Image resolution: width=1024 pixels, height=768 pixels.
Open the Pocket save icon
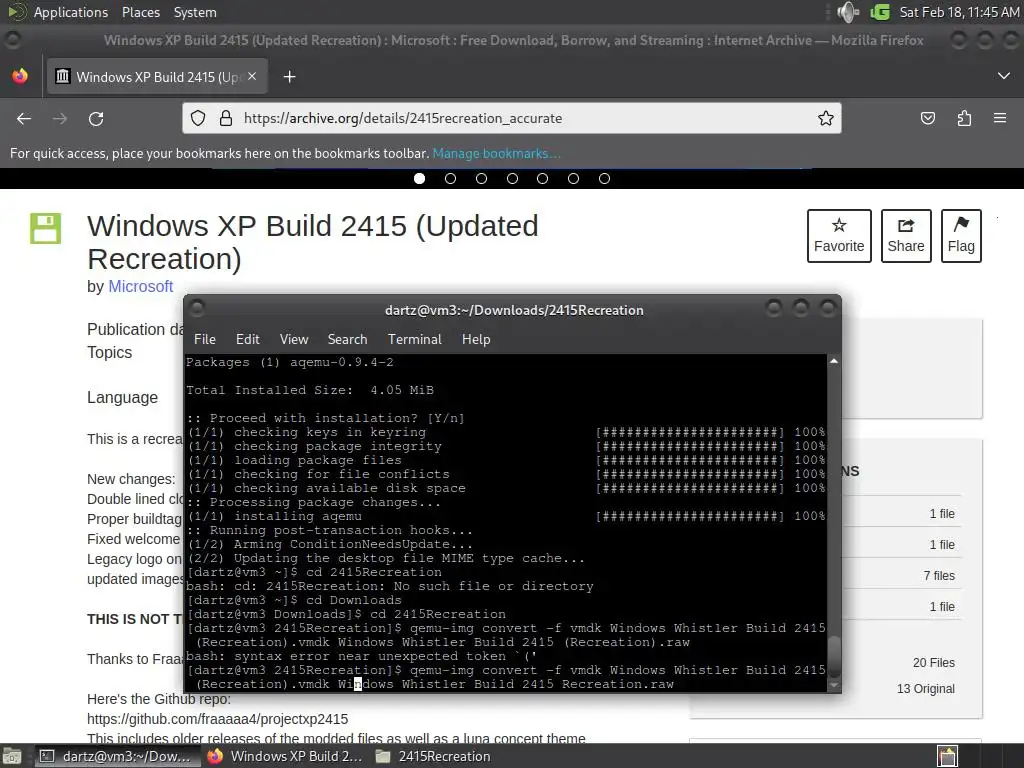click(927, 118)
